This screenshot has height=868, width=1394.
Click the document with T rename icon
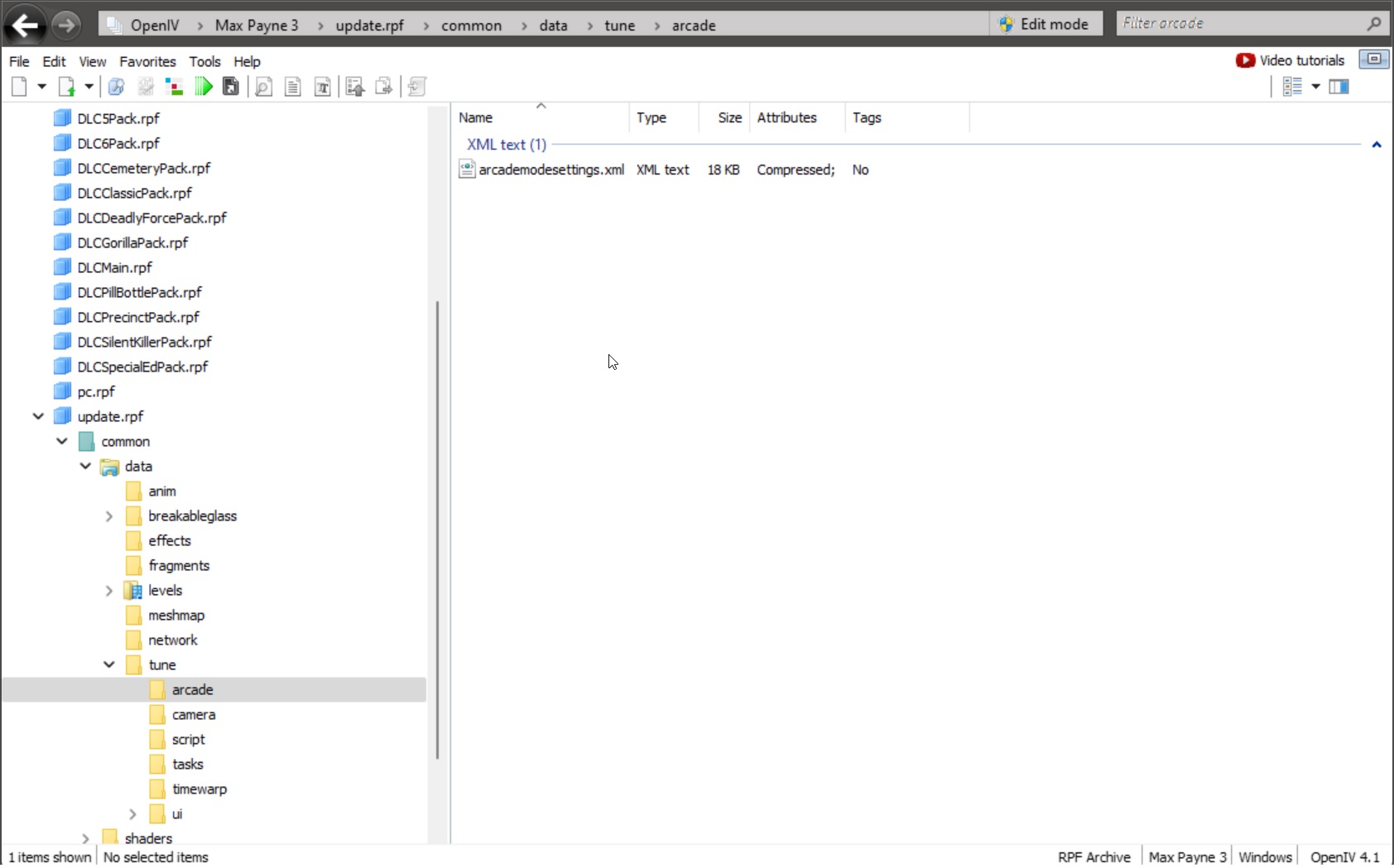[323, 86]
